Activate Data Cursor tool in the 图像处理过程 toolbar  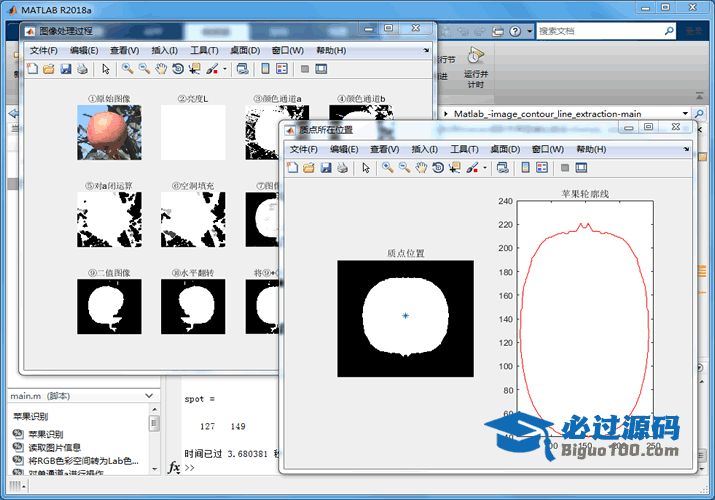(x=194, y=69)
